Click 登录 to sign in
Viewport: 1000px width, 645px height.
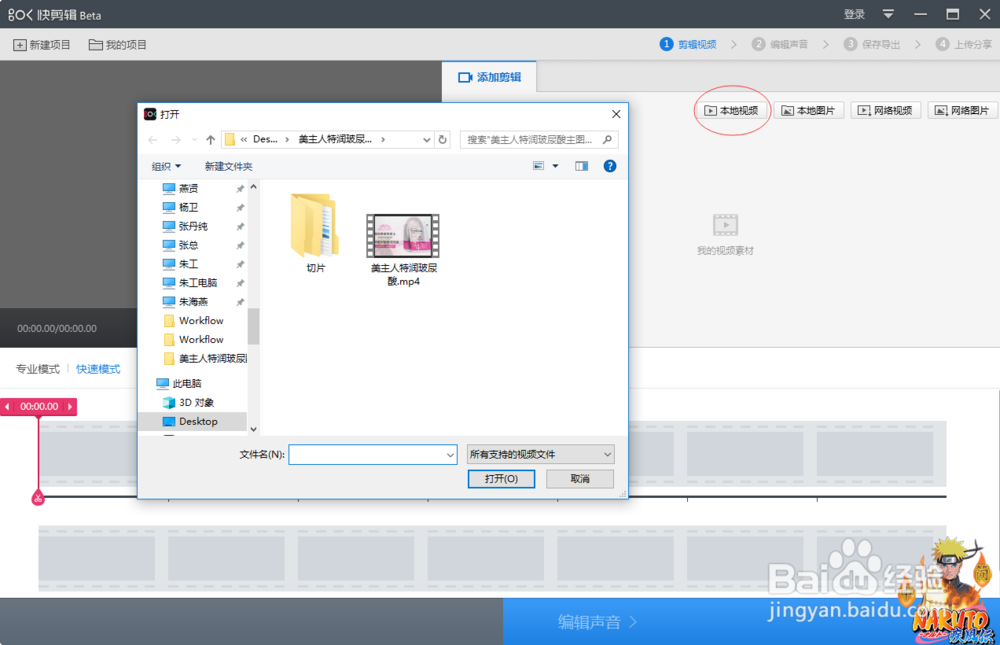[x=854, y=14]
